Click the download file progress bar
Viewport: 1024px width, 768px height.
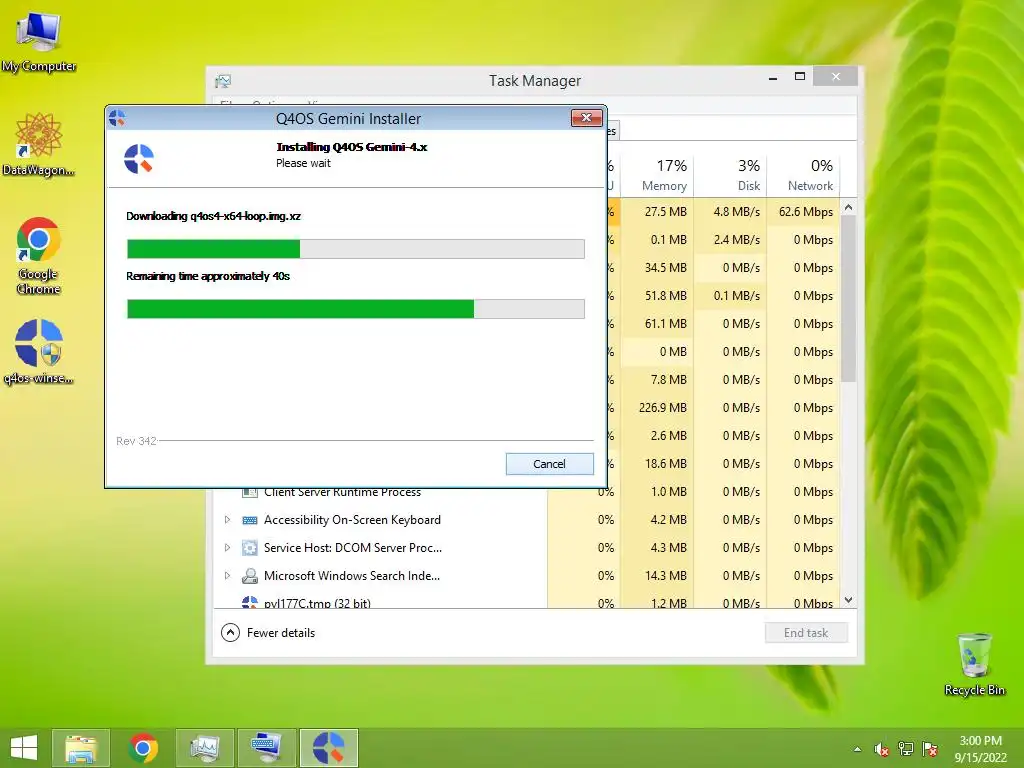356,249
